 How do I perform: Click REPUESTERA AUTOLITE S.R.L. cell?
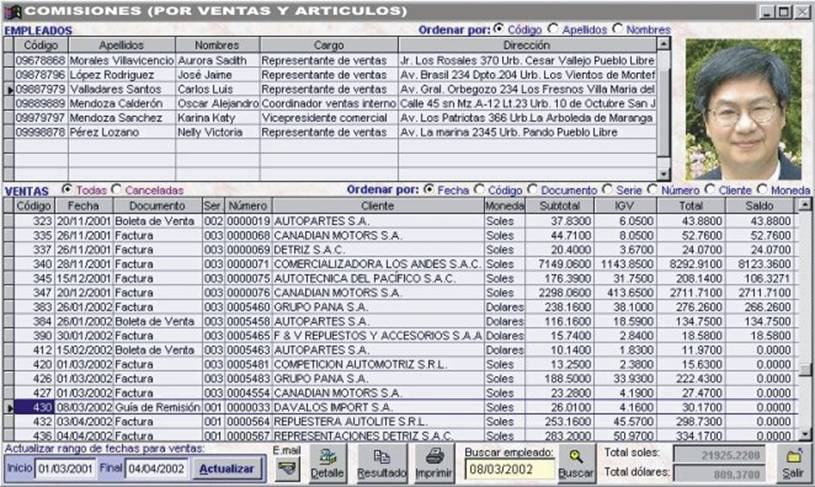click(x=378, y=422)
